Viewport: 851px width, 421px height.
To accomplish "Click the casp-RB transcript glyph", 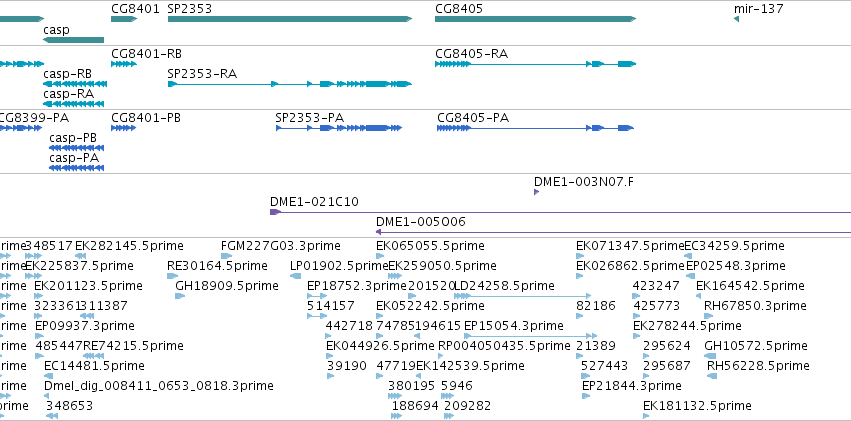I will coord(75,84).
